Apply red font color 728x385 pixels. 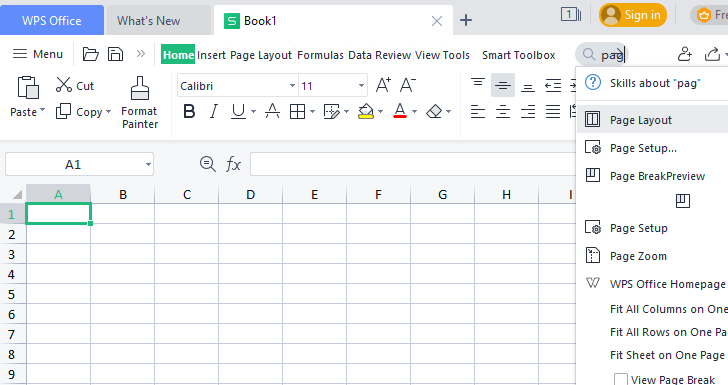(400, 111)
